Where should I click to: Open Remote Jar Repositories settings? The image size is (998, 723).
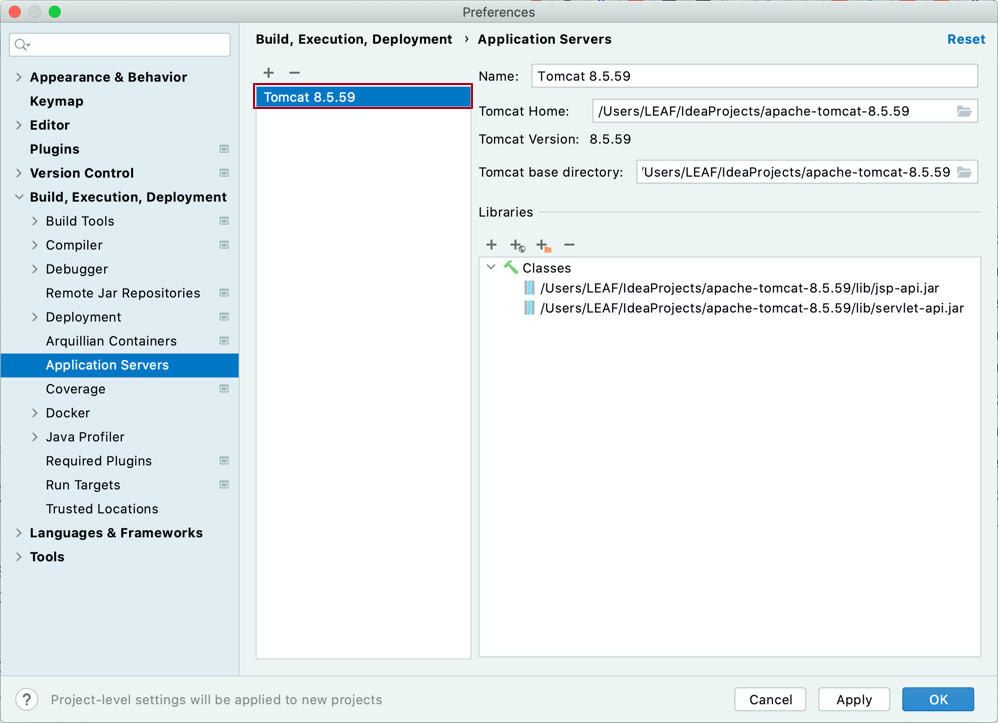123,293
